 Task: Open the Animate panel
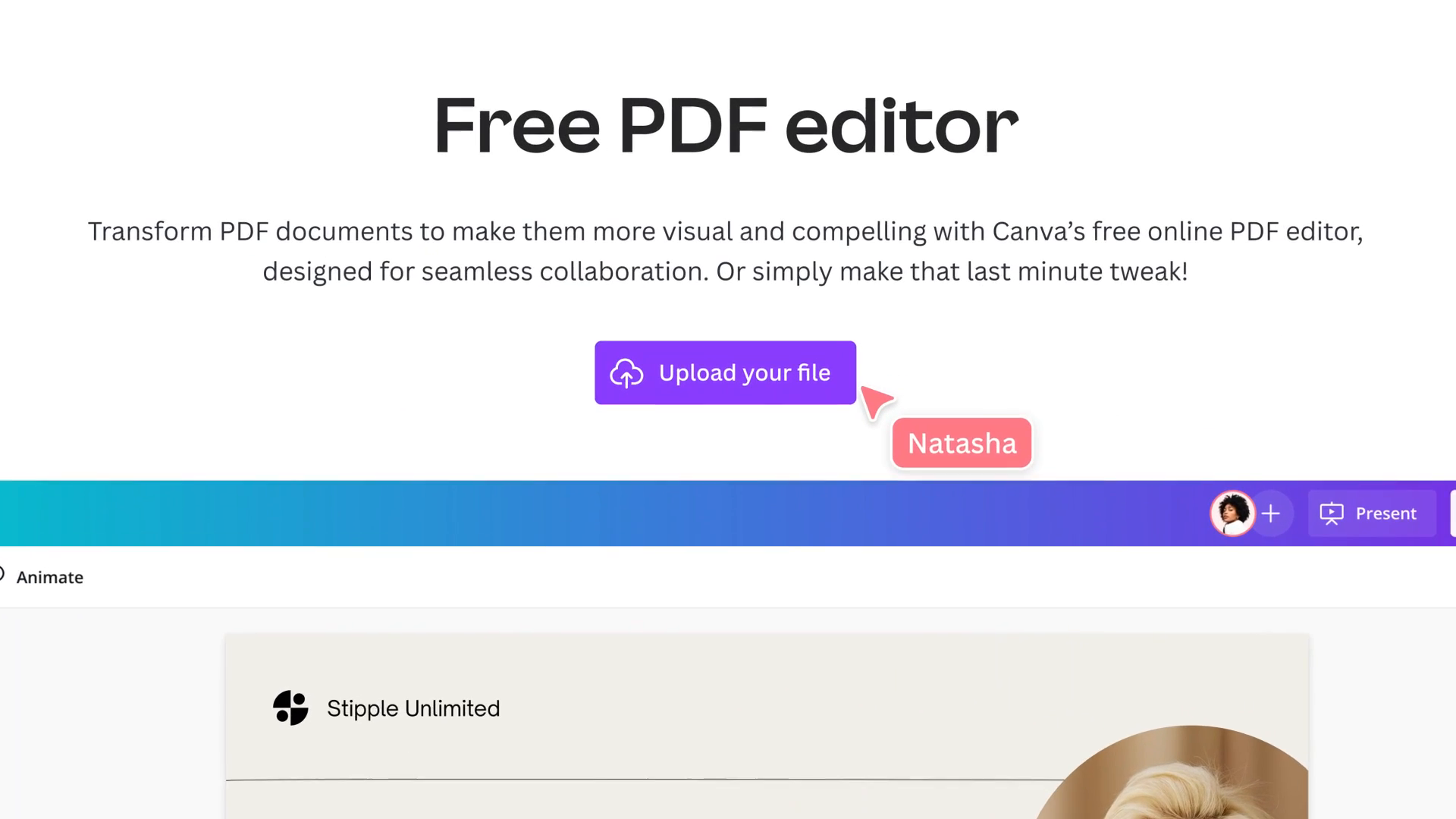50,577
